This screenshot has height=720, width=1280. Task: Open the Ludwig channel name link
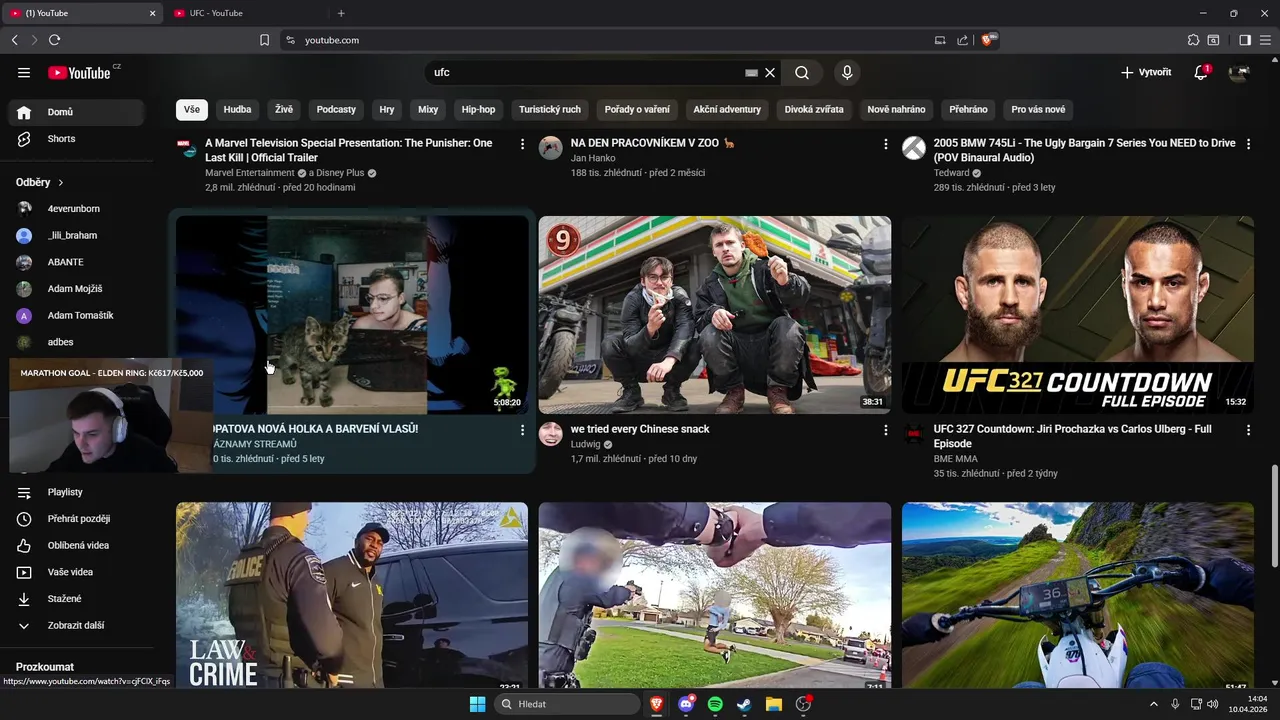[585, 444]
